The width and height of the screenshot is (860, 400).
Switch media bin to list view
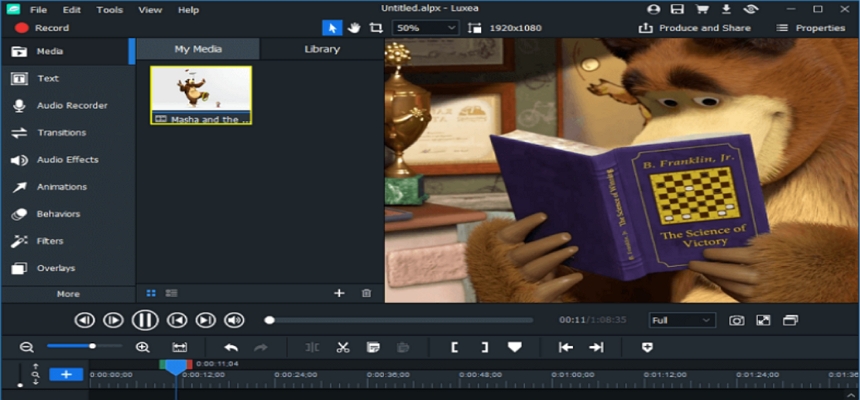pyautogui.click(x=171, y=293)
